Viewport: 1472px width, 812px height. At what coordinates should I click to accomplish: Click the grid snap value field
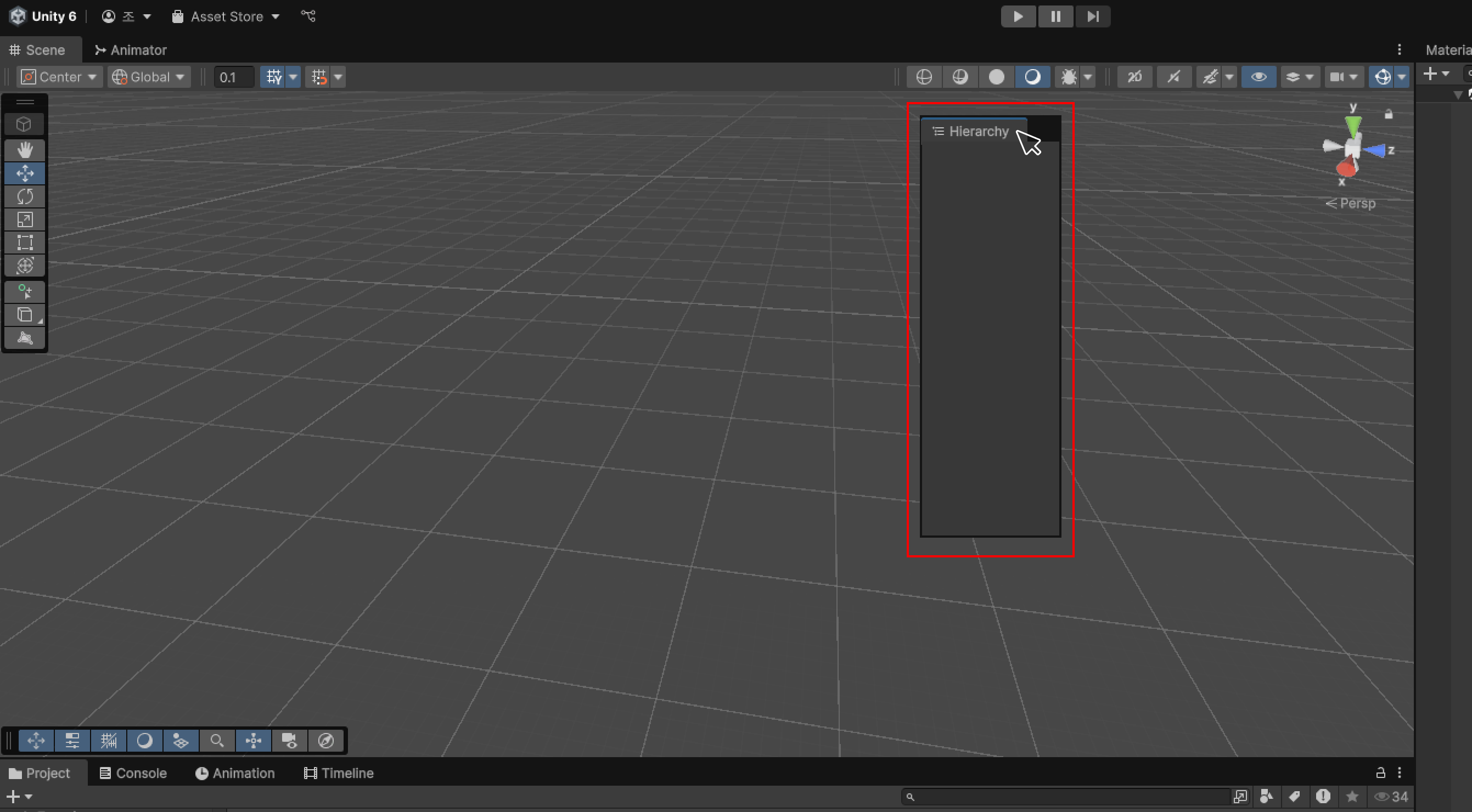pos(233,77)
